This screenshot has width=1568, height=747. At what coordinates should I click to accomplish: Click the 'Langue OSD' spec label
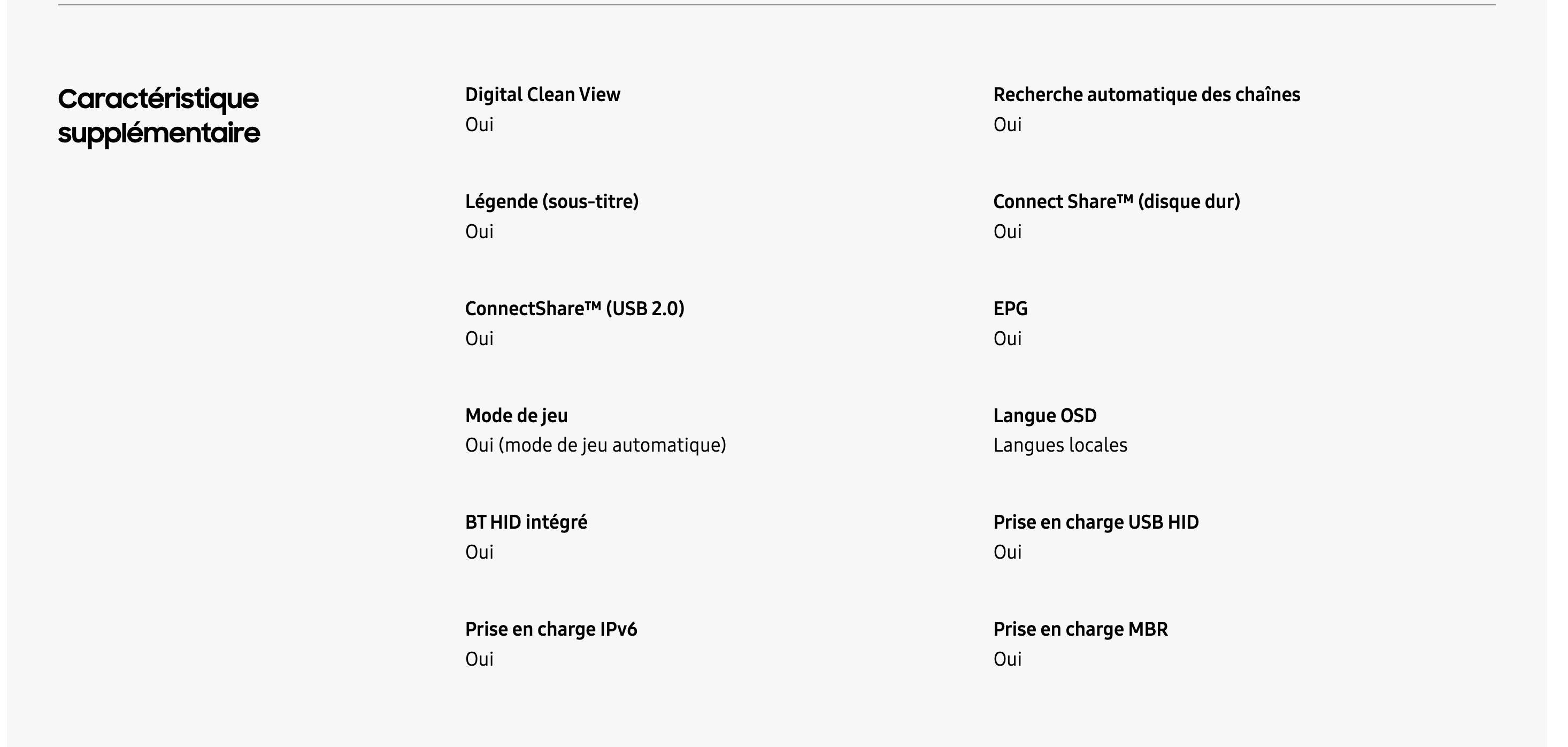pos(1044,416)
